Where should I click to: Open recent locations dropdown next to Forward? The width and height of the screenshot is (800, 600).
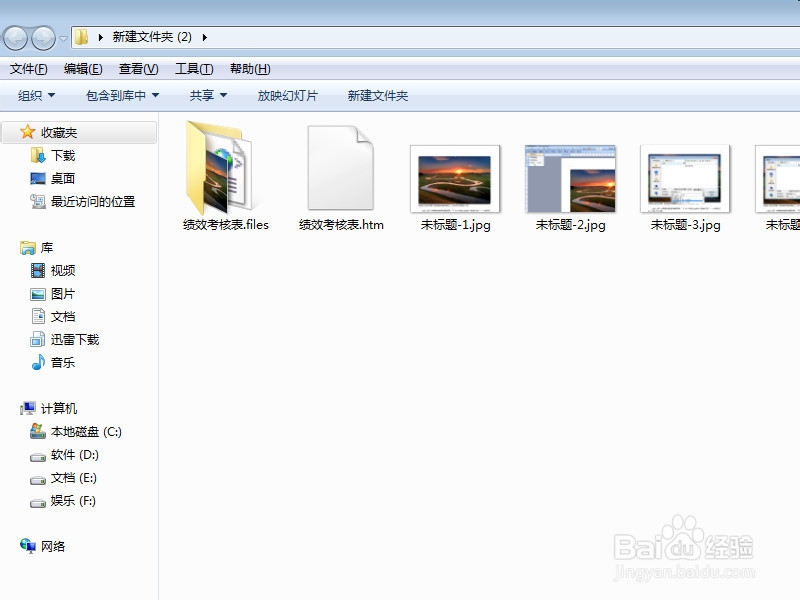(x=63, y=38)
